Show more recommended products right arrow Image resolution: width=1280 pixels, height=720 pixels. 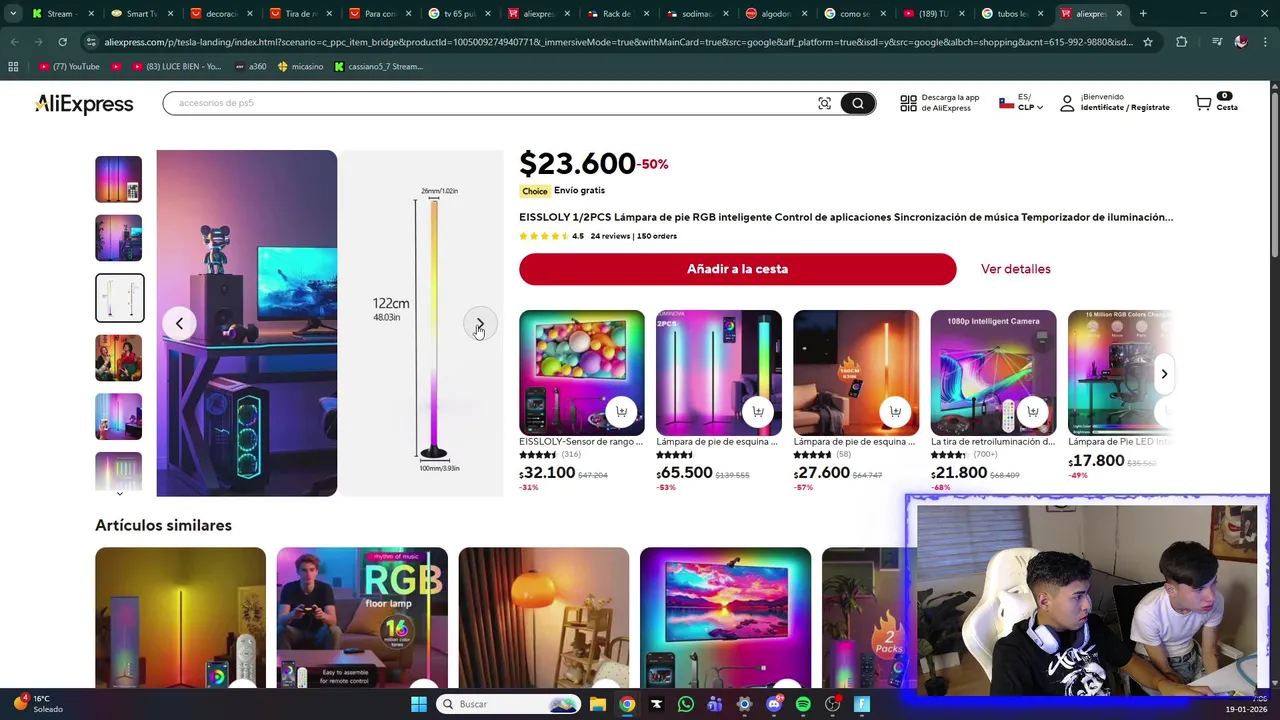click(x=1164, y=374)
